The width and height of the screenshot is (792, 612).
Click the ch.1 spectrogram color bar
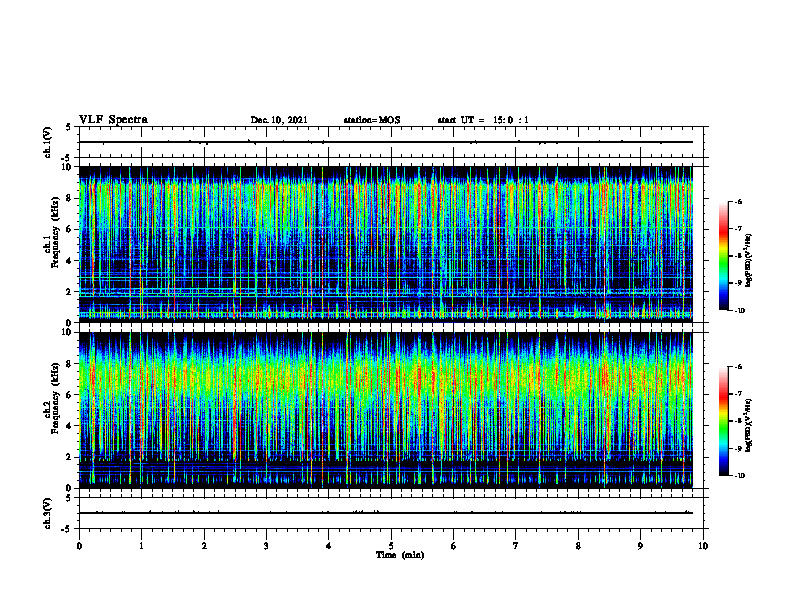tap(723, 256)
